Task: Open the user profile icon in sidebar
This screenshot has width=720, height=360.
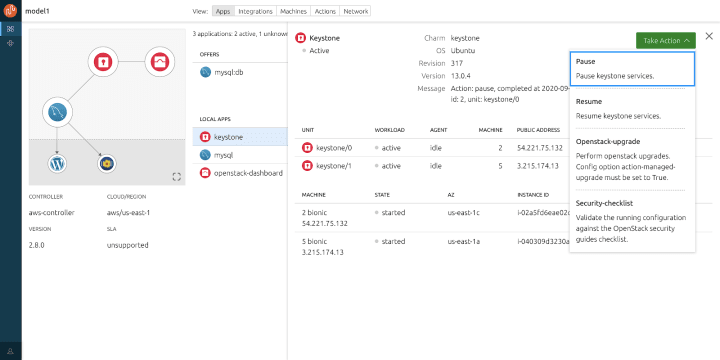Action: coord(11,351)
